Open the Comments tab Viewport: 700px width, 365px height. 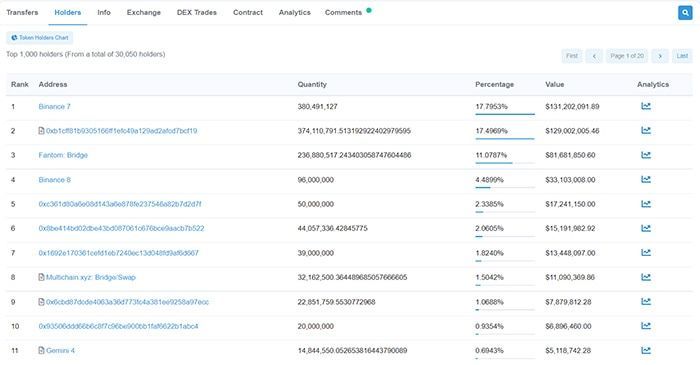point(343,12)
